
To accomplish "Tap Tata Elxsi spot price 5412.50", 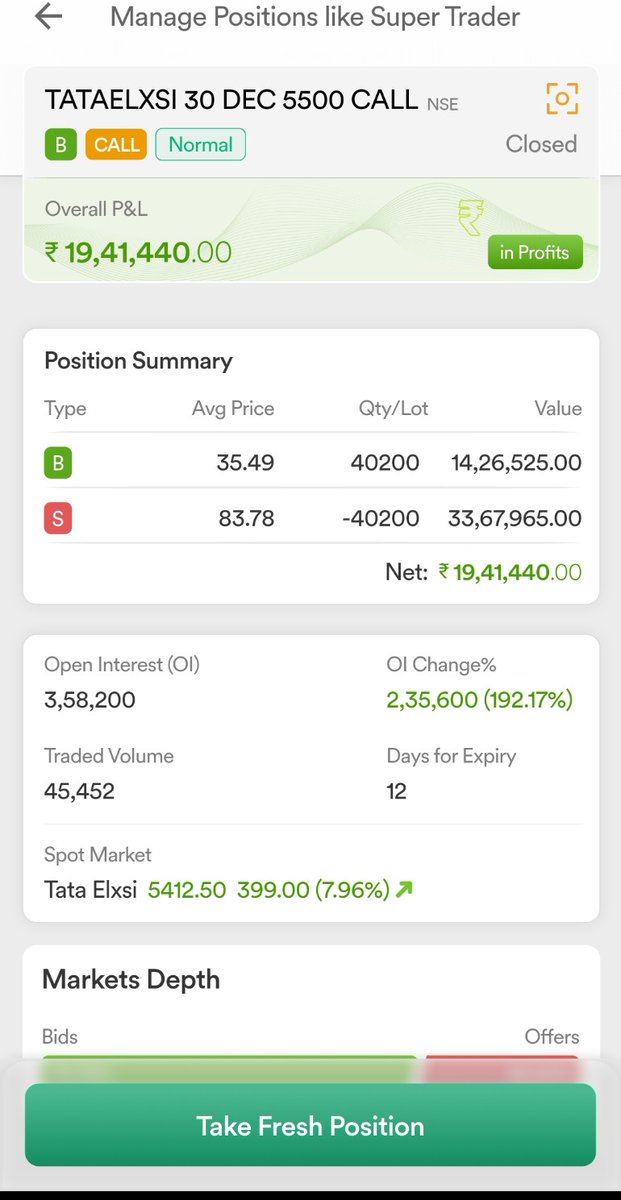I will click(187, 889).
